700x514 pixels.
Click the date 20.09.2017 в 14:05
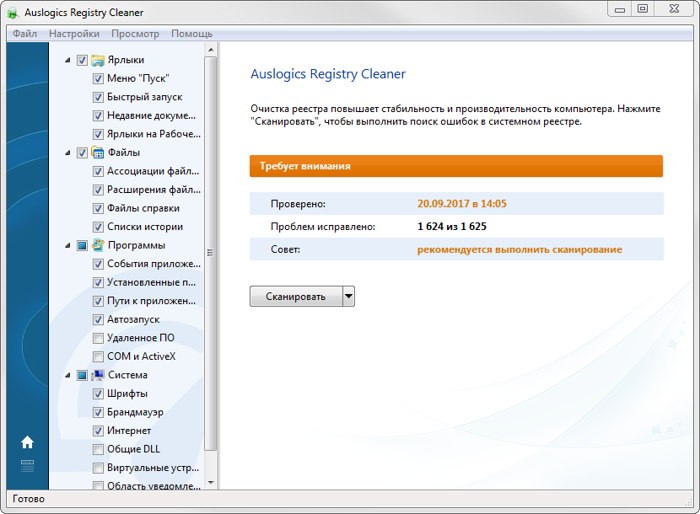pos(462,204)
